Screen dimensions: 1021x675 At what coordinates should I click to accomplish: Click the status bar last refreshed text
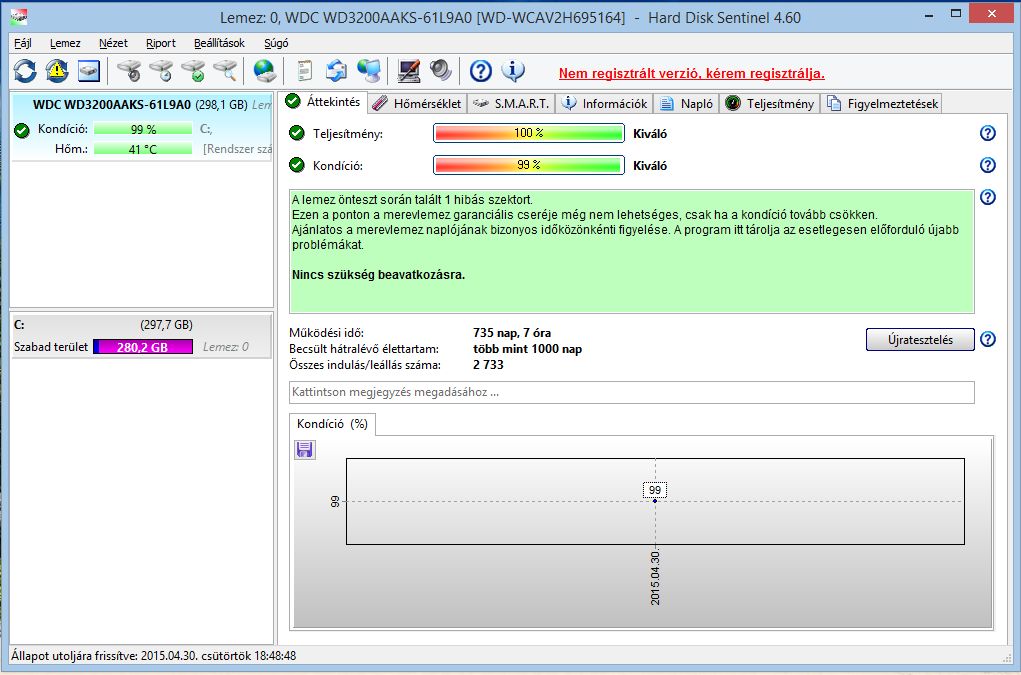[154, 655]
